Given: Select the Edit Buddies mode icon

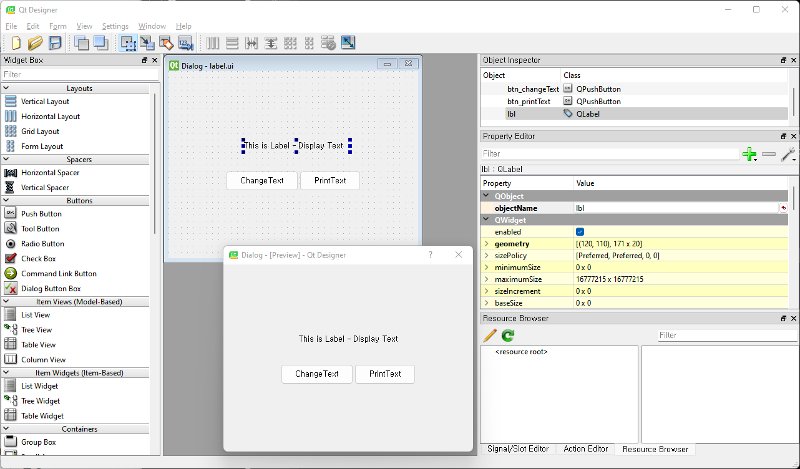Looking at the screenshot, I should click(x=166, y=43).
